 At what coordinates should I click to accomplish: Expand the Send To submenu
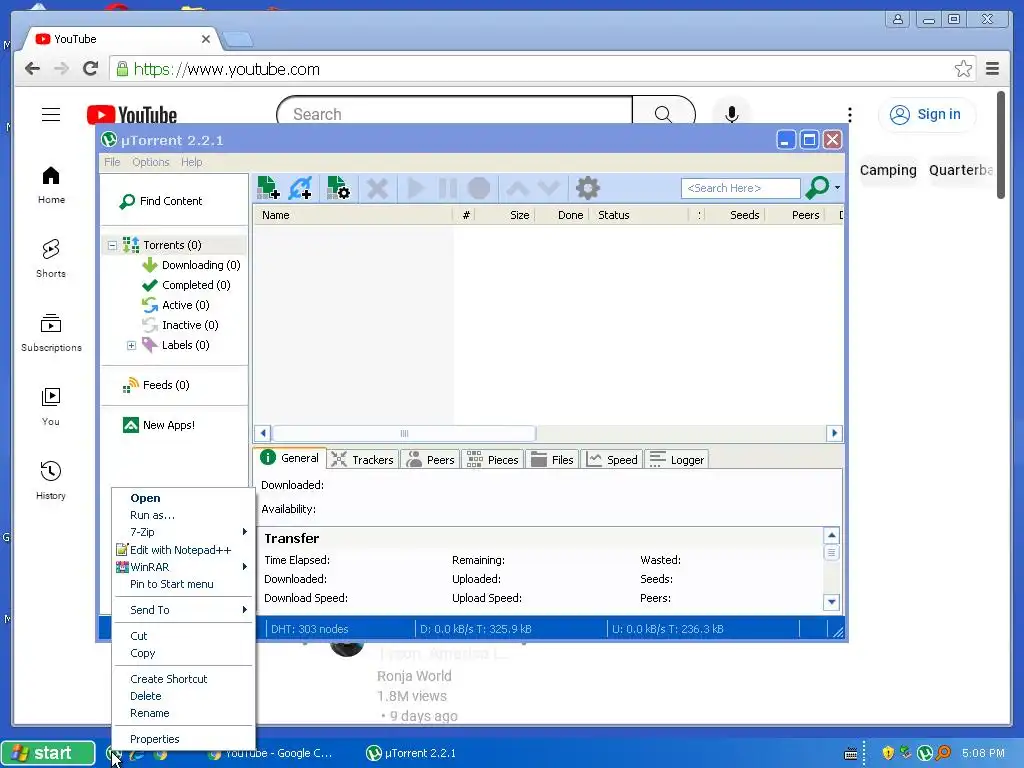click(x=183, y=610)
